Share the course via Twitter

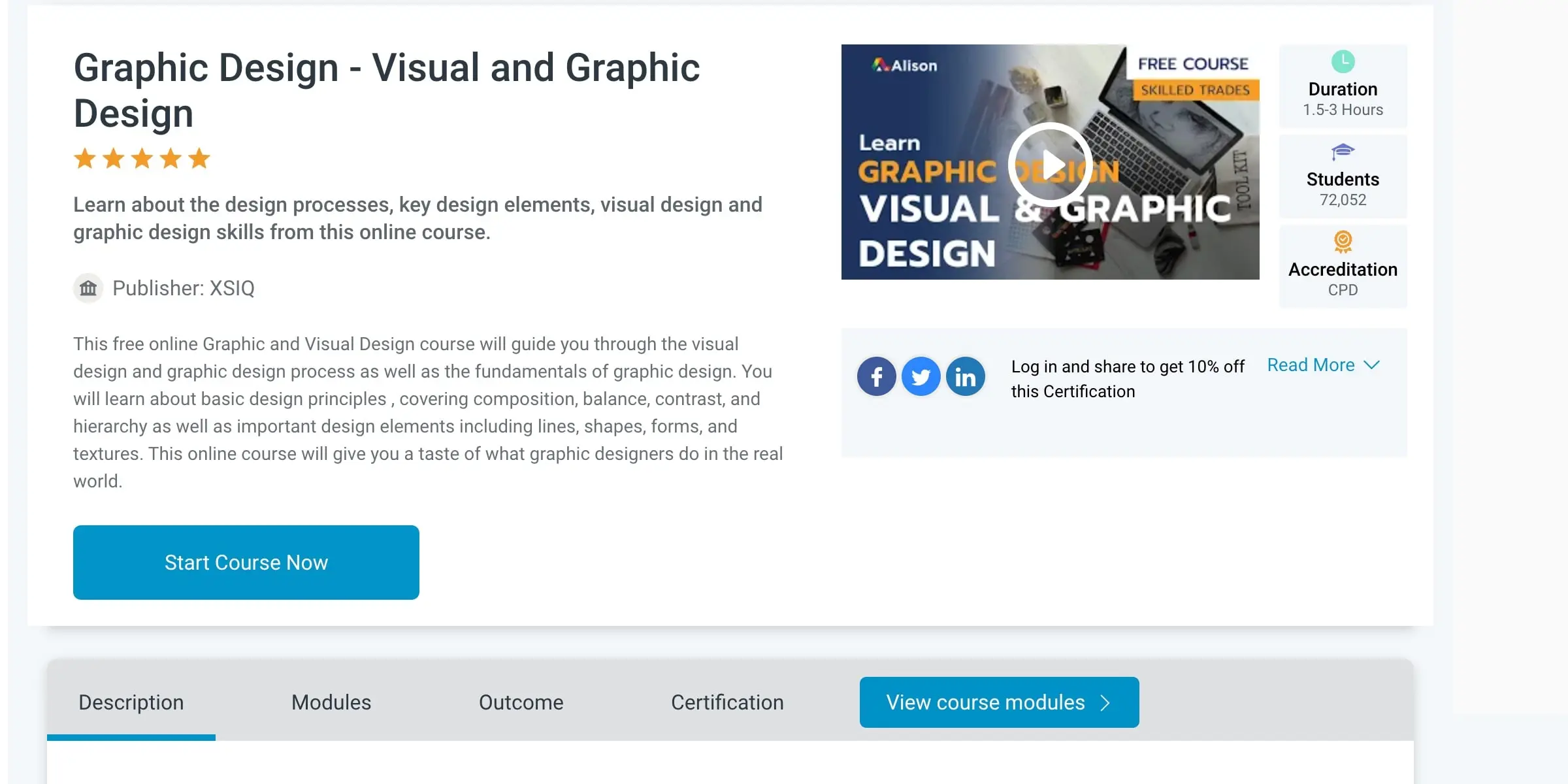pyautogui.click(x=921, y=376)
